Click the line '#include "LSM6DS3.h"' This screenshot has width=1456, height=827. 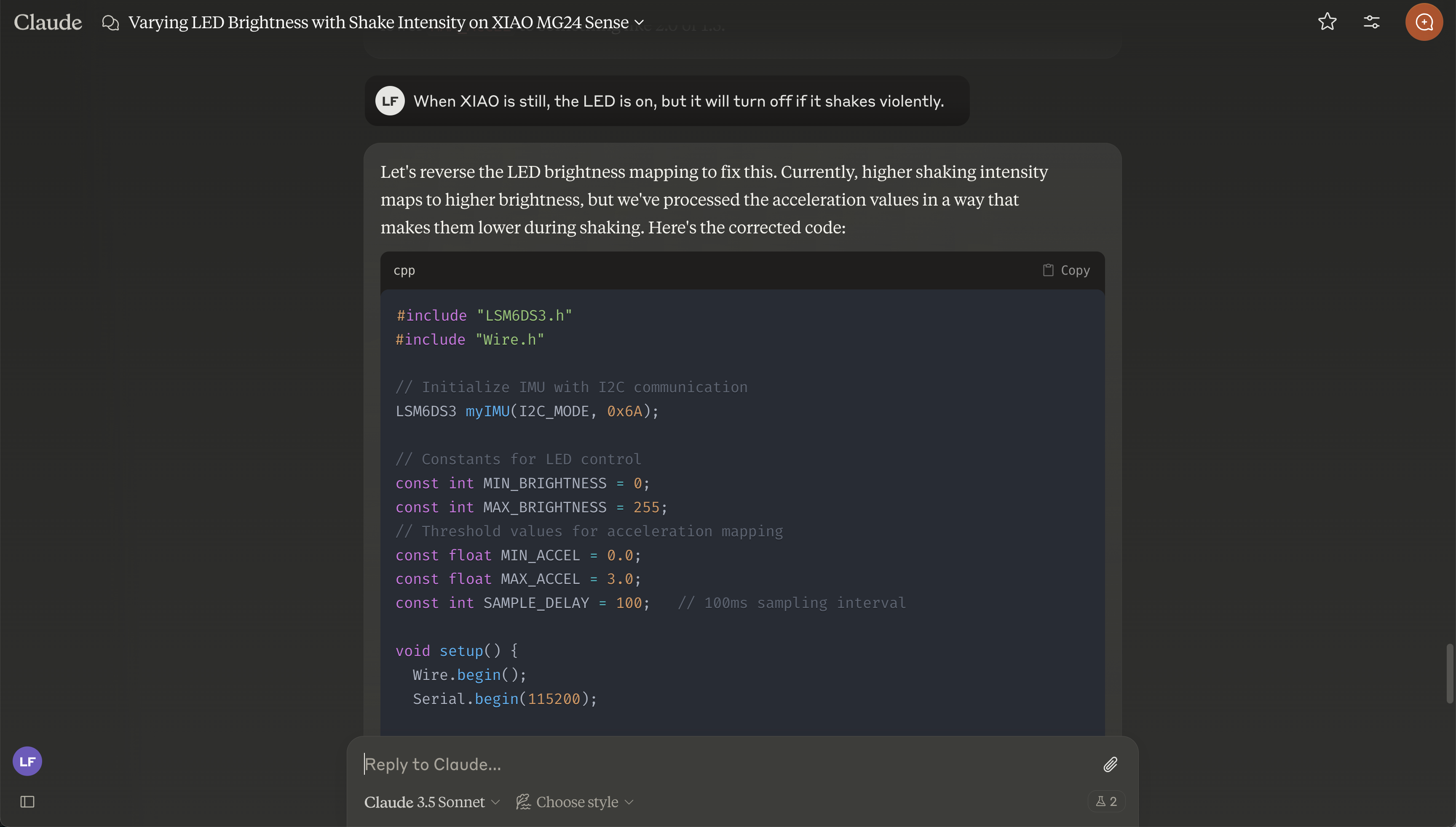pyautogui.click(x=484, y=315)
